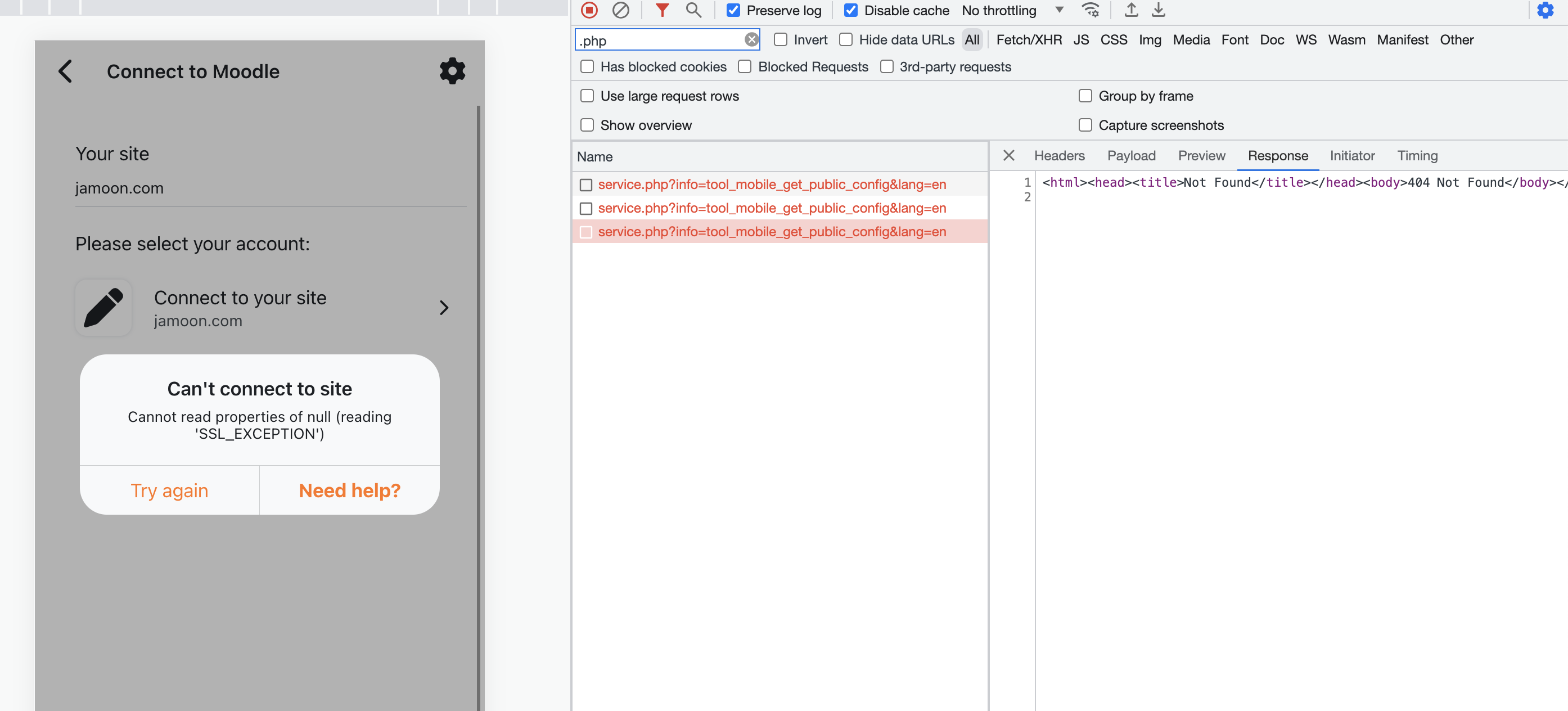Switch to Initiator tab

1352,156
